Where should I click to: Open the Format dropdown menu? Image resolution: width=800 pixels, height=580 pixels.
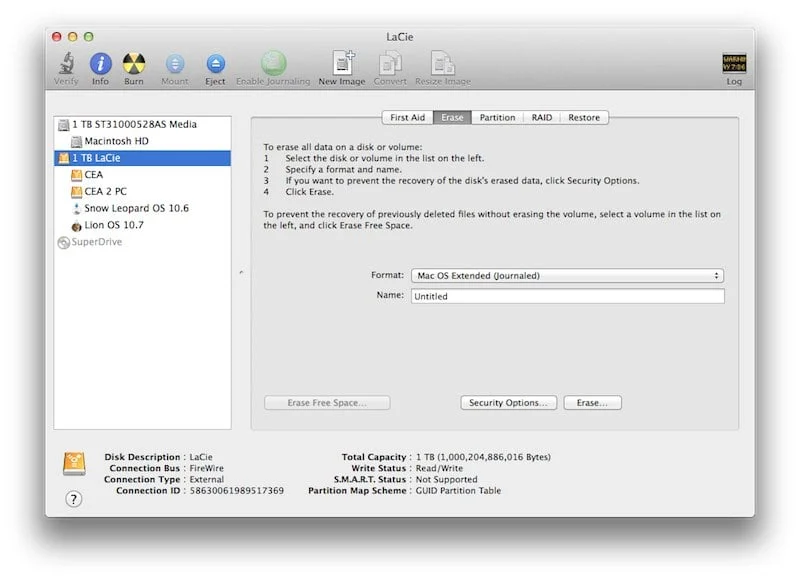(x=567, y=275)
